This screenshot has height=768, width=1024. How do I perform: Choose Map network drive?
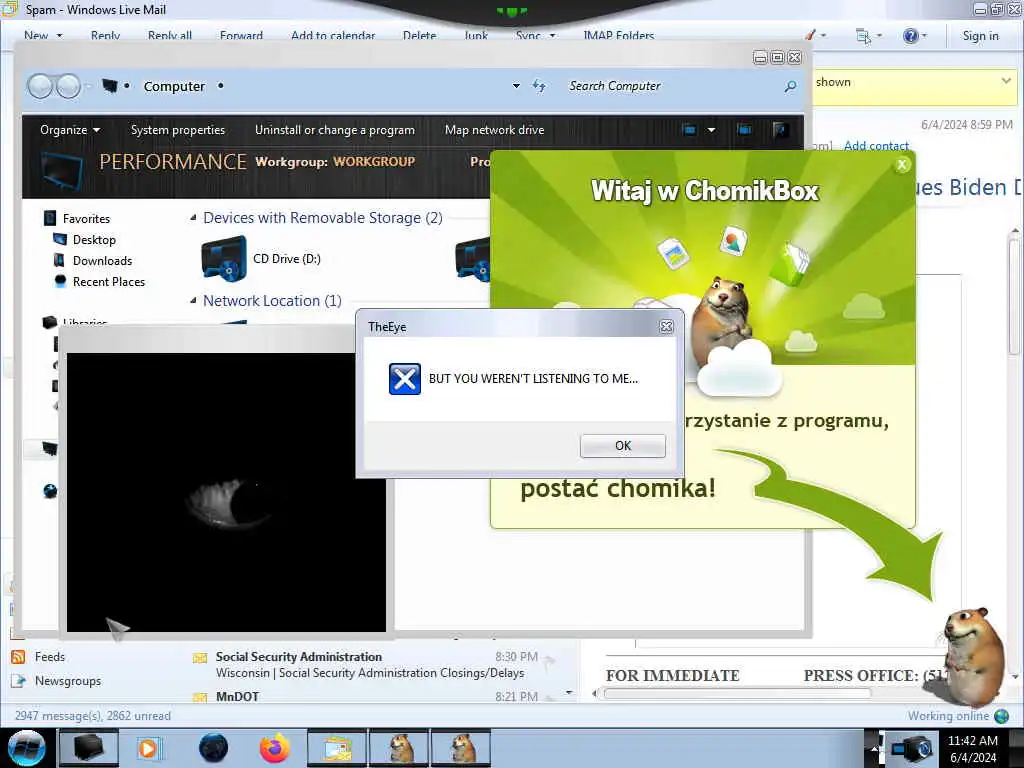coord(494,130)
